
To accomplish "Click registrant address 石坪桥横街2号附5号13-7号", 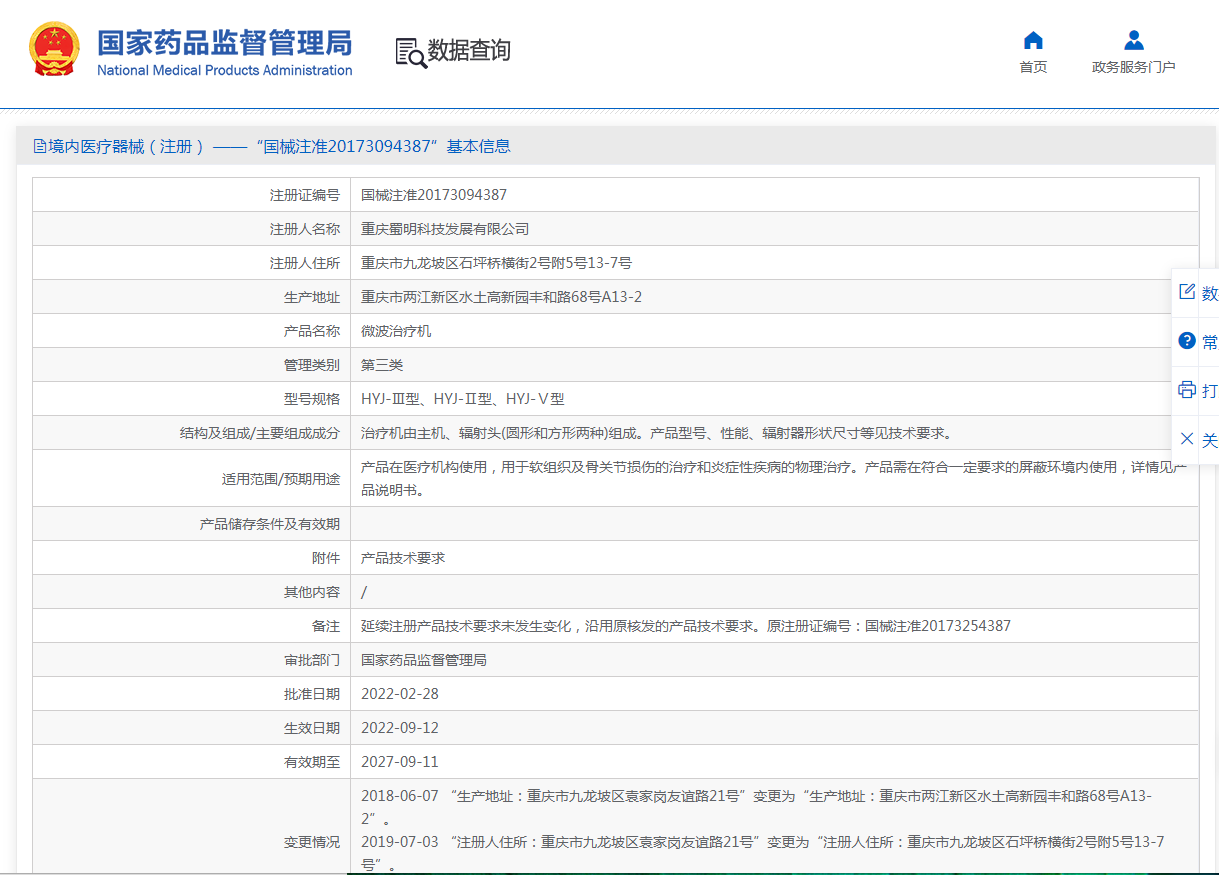I will [496, 263].
